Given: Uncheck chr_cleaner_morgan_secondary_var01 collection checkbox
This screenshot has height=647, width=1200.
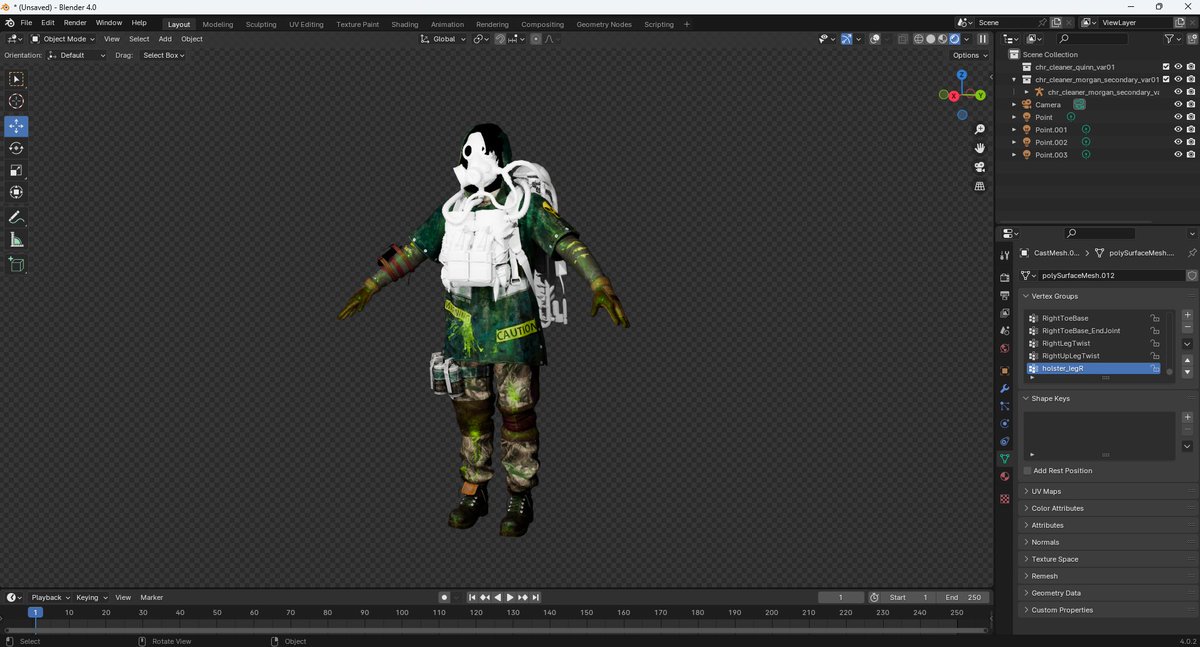Looking at the screenshot, I should [1166, 79].
